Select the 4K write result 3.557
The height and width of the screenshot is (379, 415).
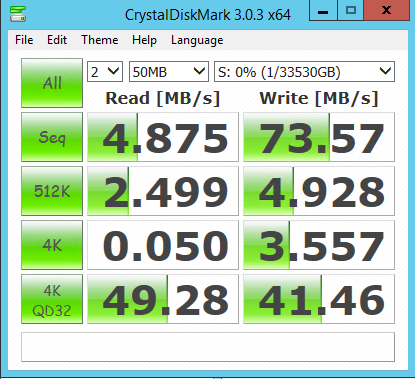(x=319, y=245)
